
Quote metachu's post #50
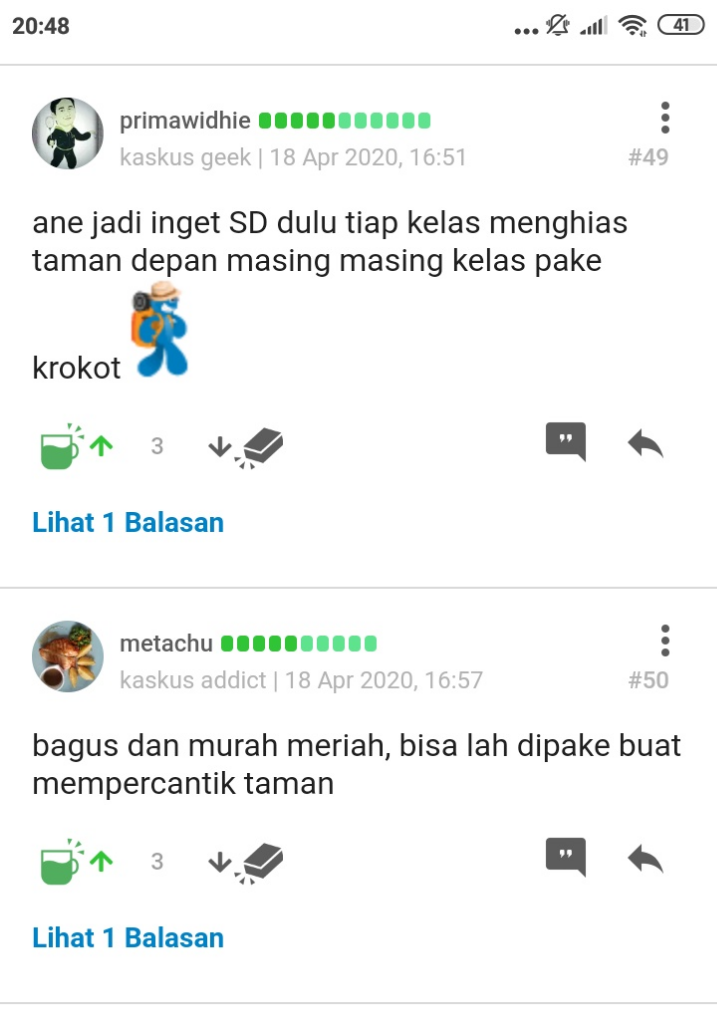coord(566,857)
